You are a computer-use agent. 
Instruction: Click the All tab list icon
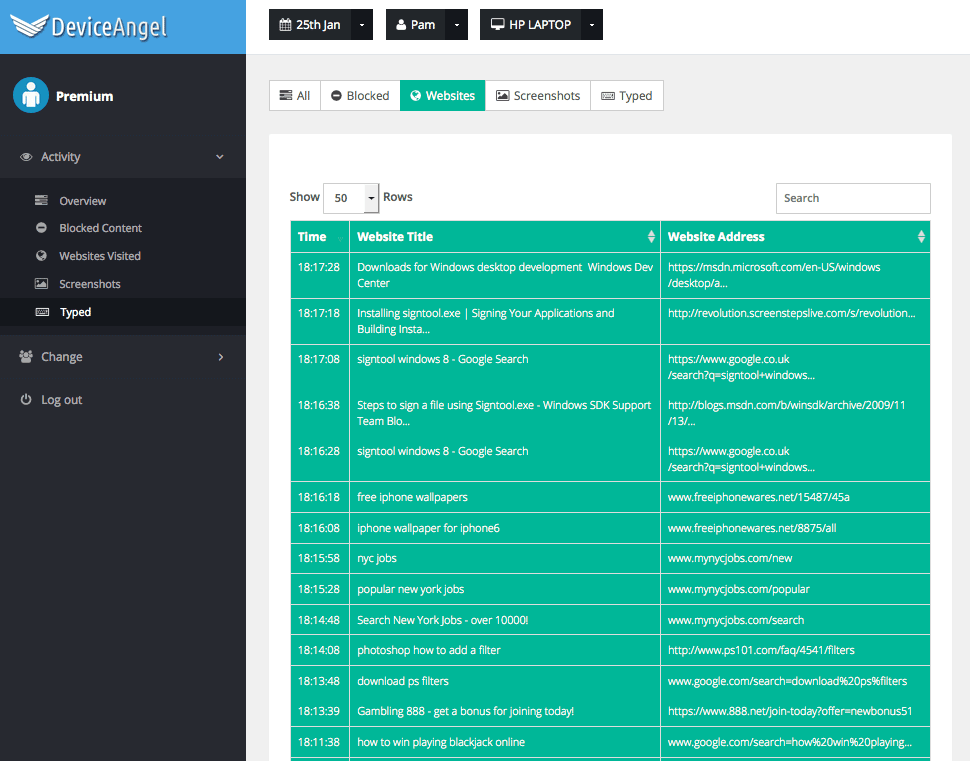tap(286, 95)
